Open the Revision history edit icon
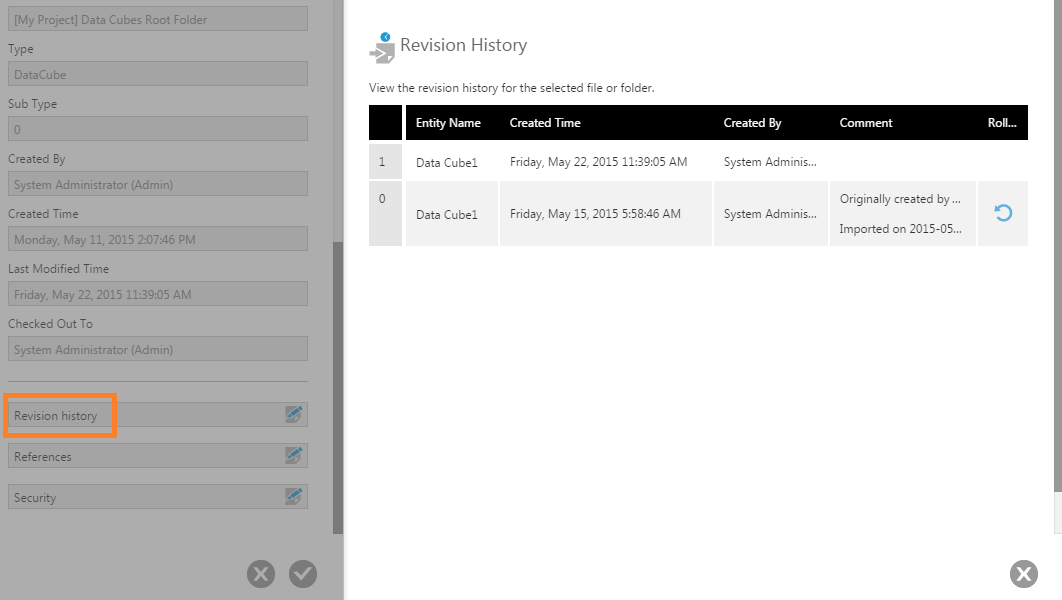 coord(293,414)
